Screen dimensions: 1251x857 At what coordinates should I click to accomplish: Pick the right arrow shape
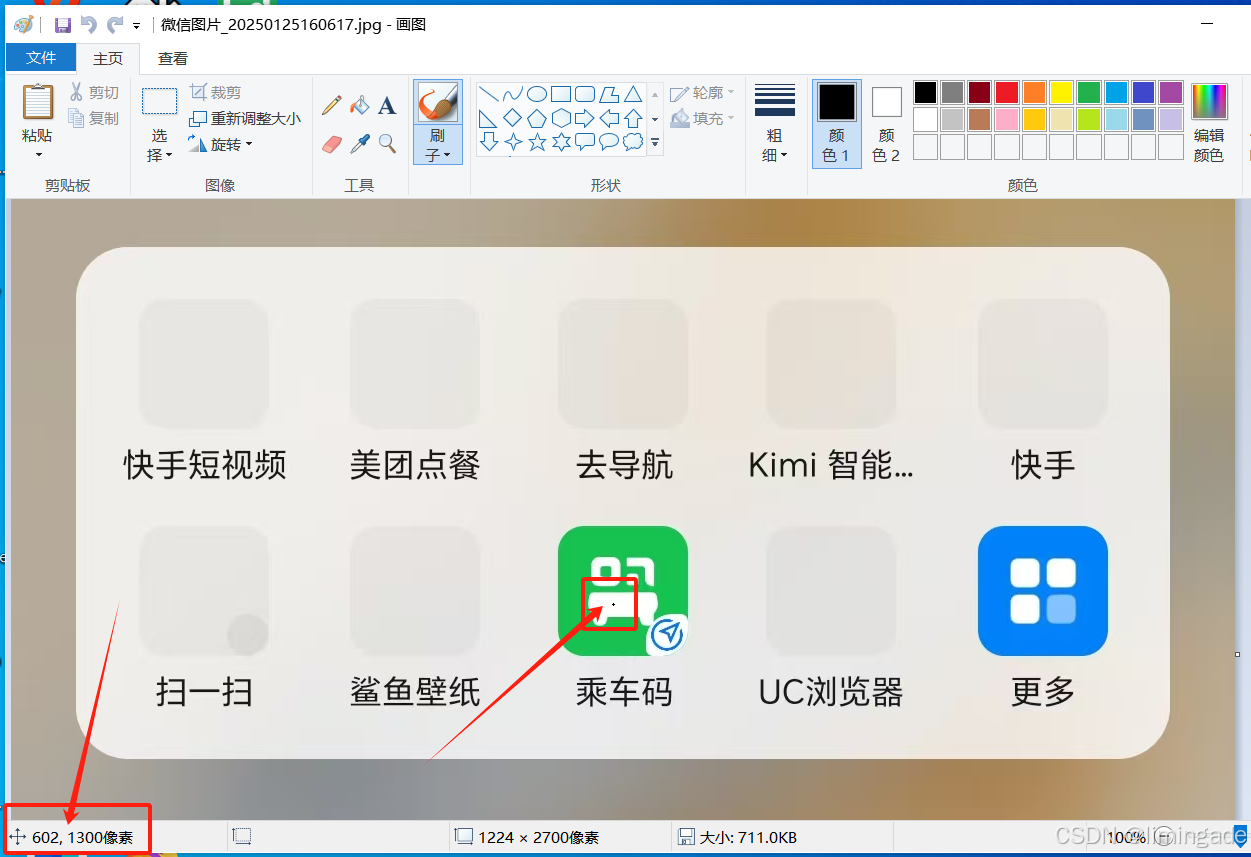point(585,119)
